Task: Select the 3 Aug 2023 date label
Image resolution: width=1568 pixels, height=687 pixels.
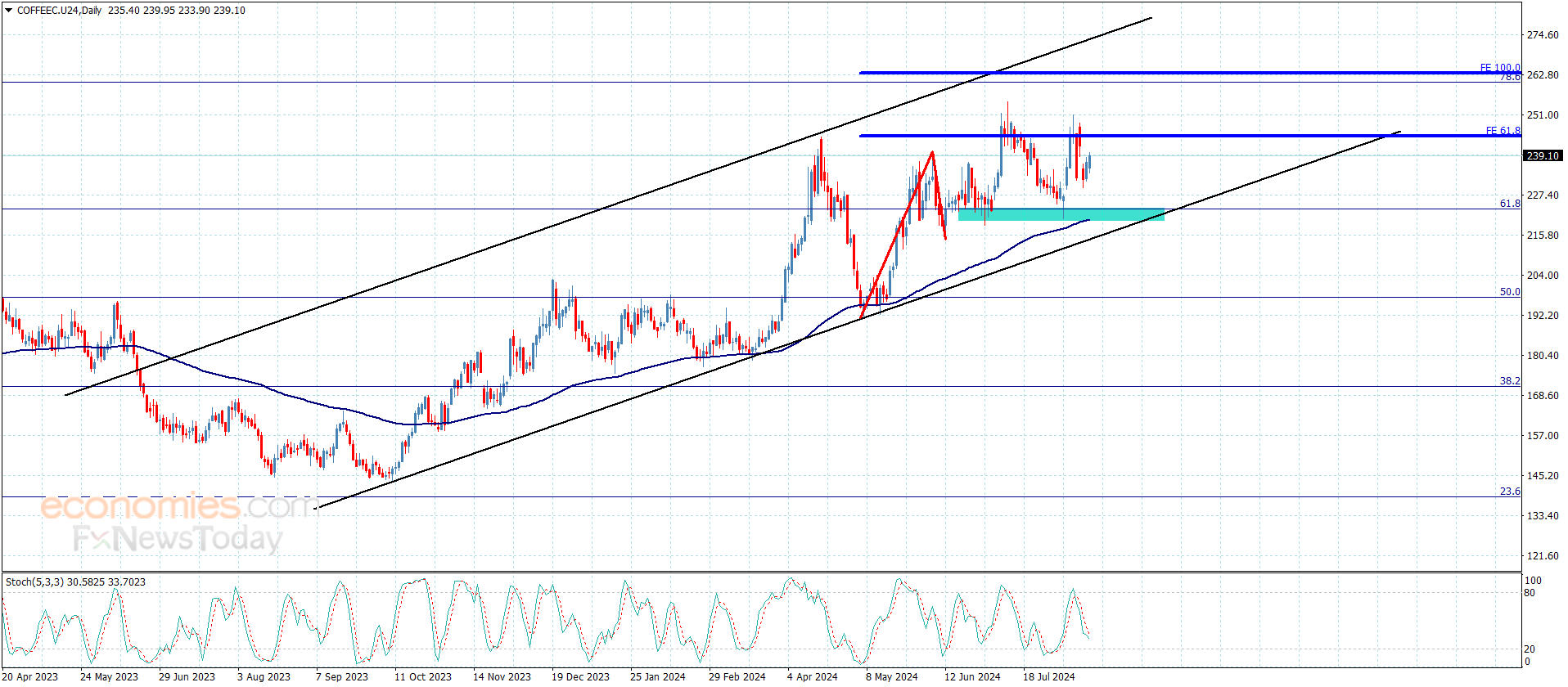Action: (264, 676)
